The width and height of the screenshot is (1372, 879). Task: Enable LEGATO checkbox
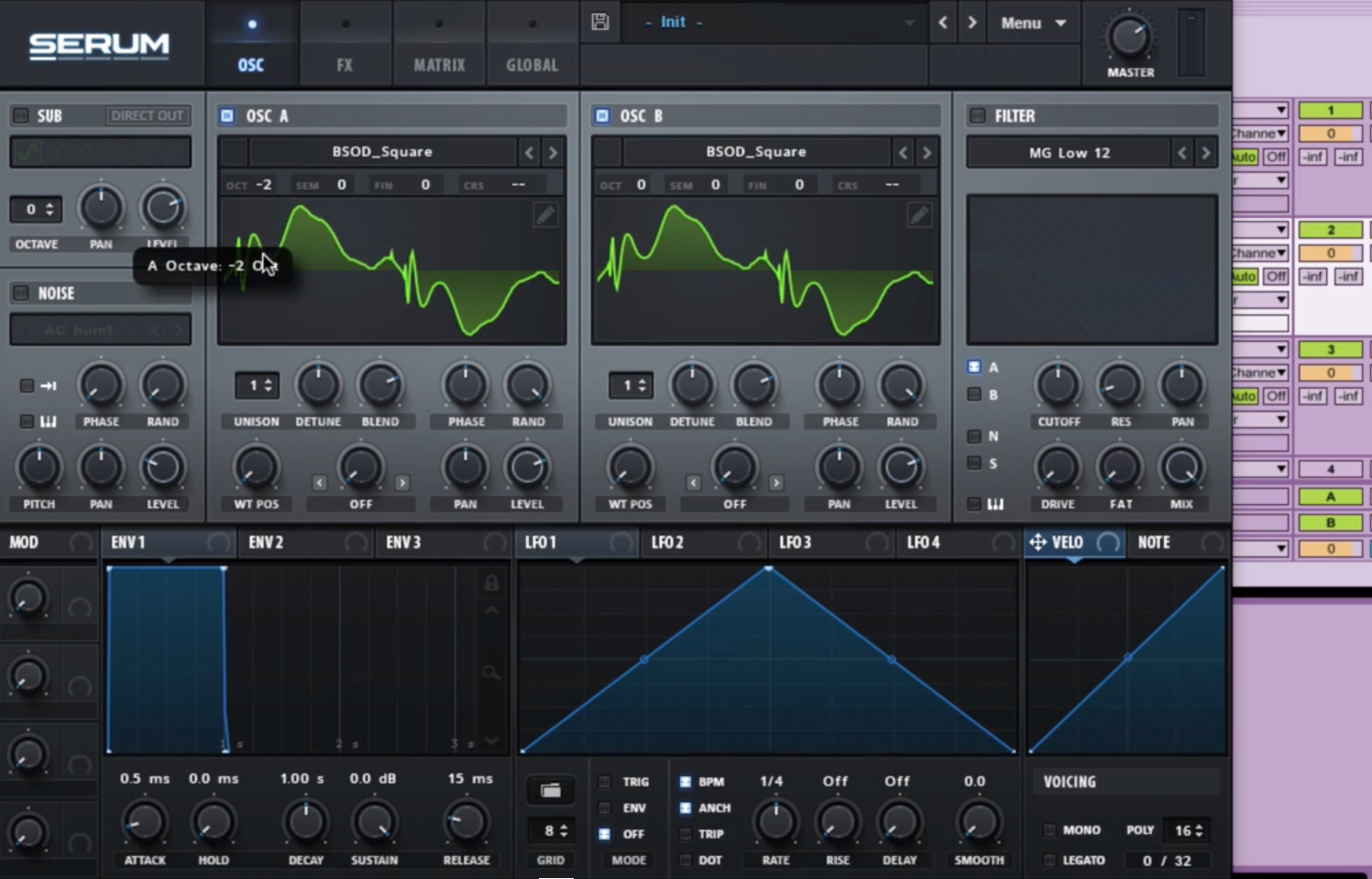1049,860
